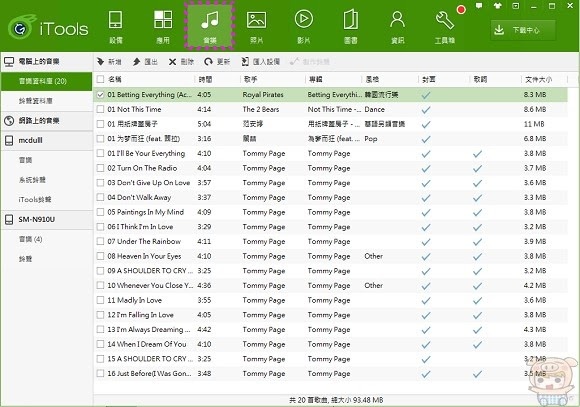Check the 11 Madly In Love song

[100, 300]
